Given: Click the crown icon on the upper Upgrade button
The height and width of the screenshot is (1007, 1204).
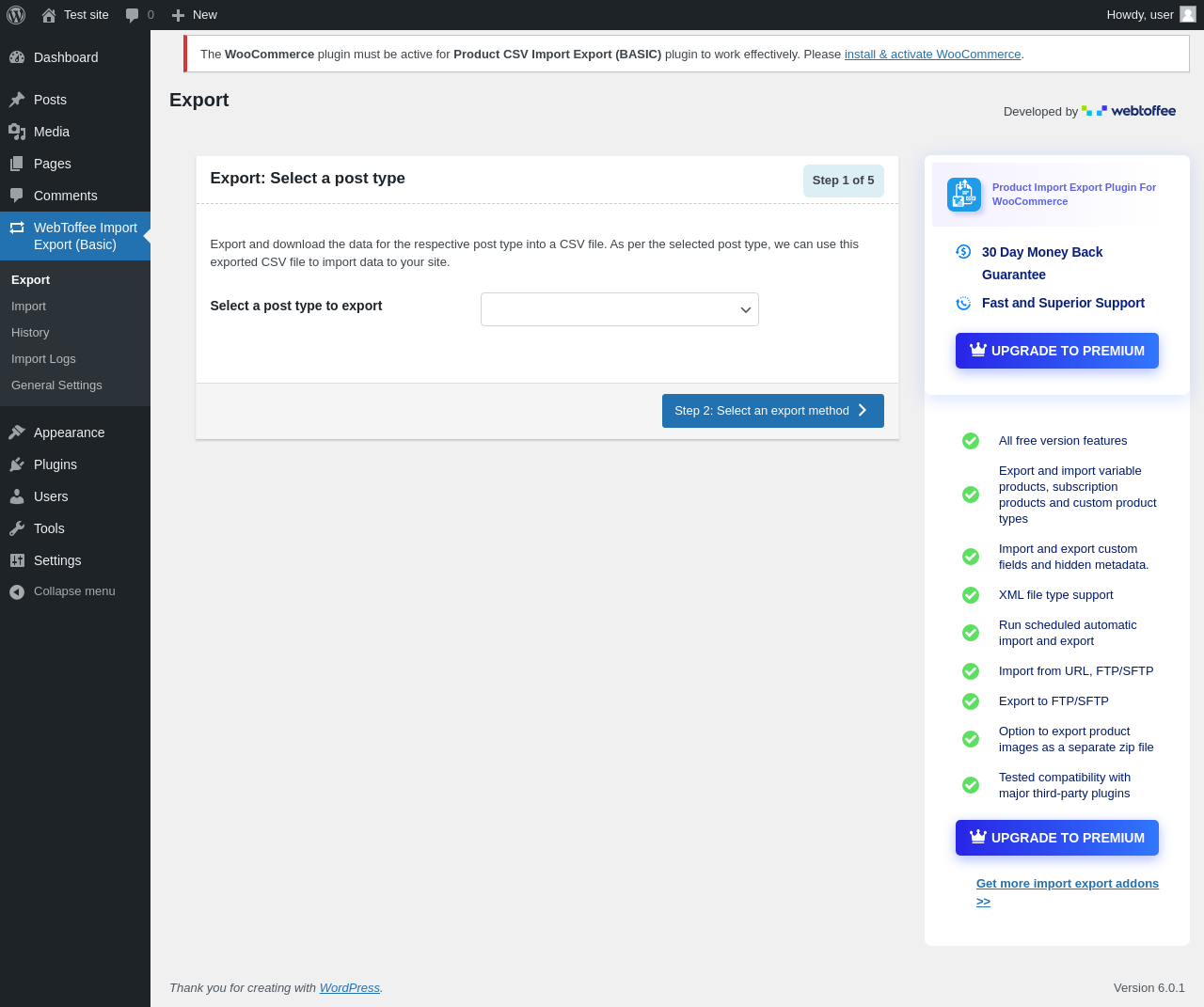Looking at the screenshot, I should tap(978, 350).
